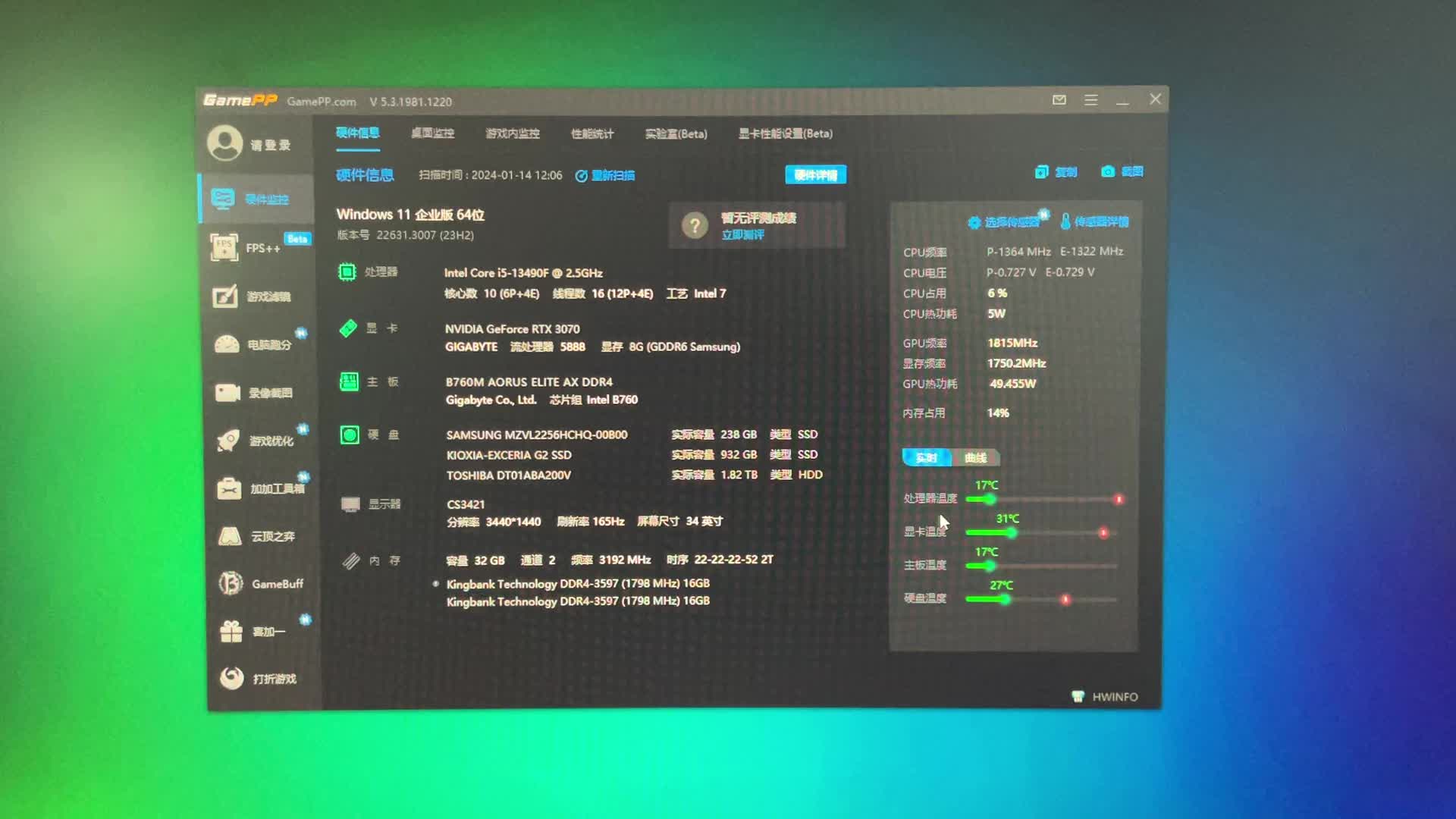This screenshot has width=1456, height=819.
Task: Click the GamePP.com title text
Action: [x=322, y=102]
